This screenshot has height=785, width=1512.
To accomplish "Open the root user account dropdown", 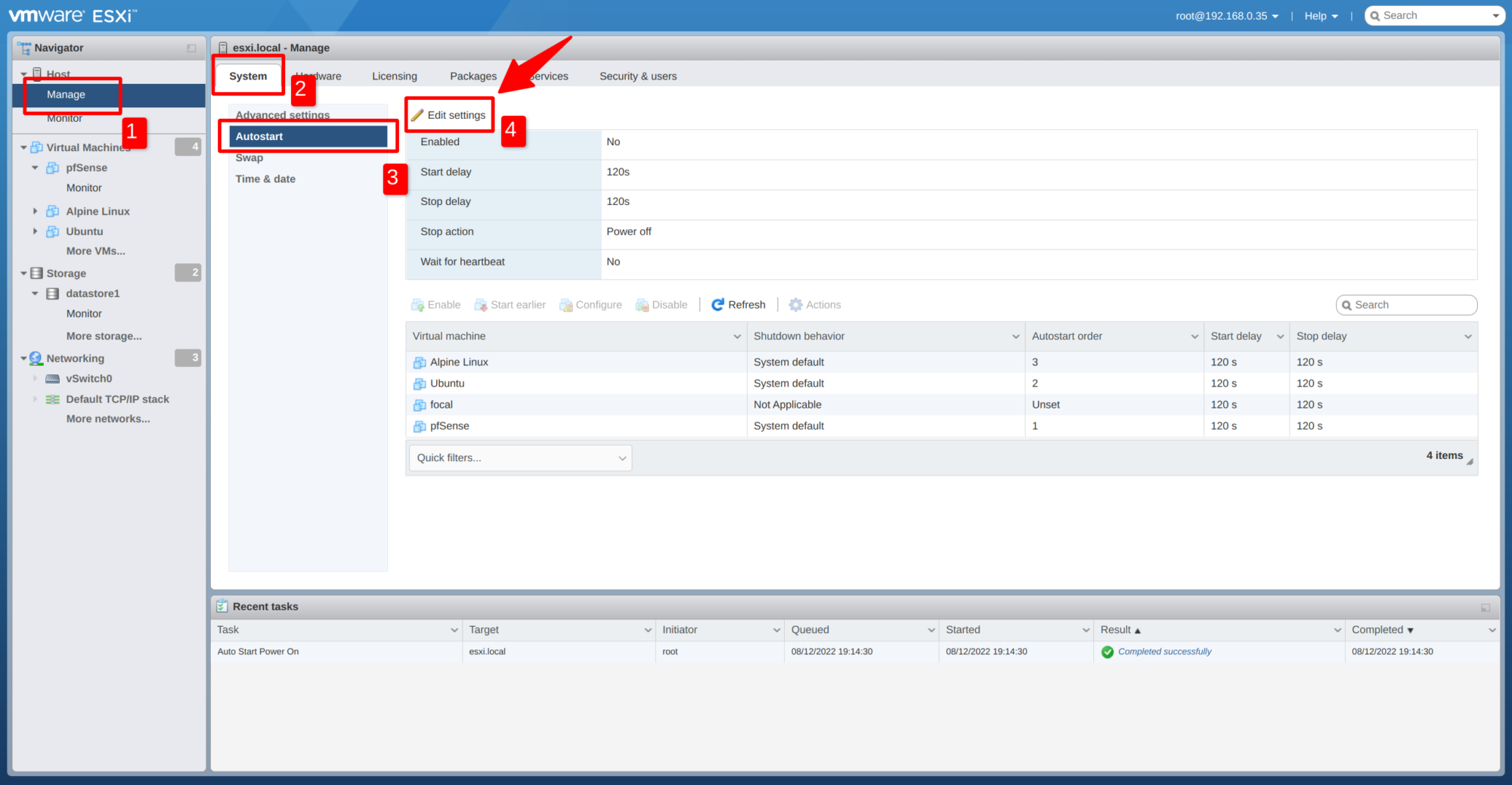I will (x=1226, y=16).
